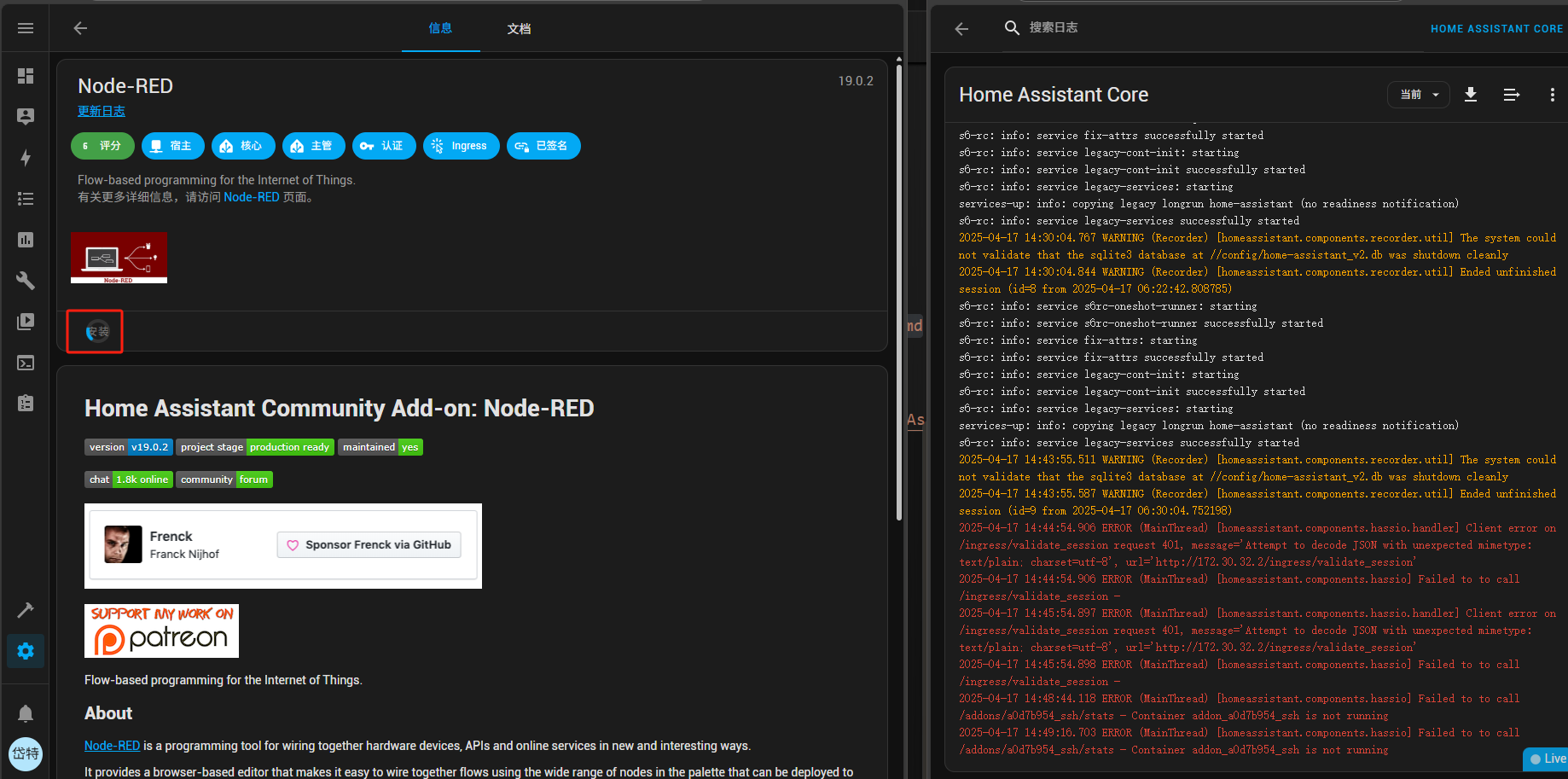Open the Media play box icon
Viewport: 1568px width, 779px height.
[x=26, y=322]
